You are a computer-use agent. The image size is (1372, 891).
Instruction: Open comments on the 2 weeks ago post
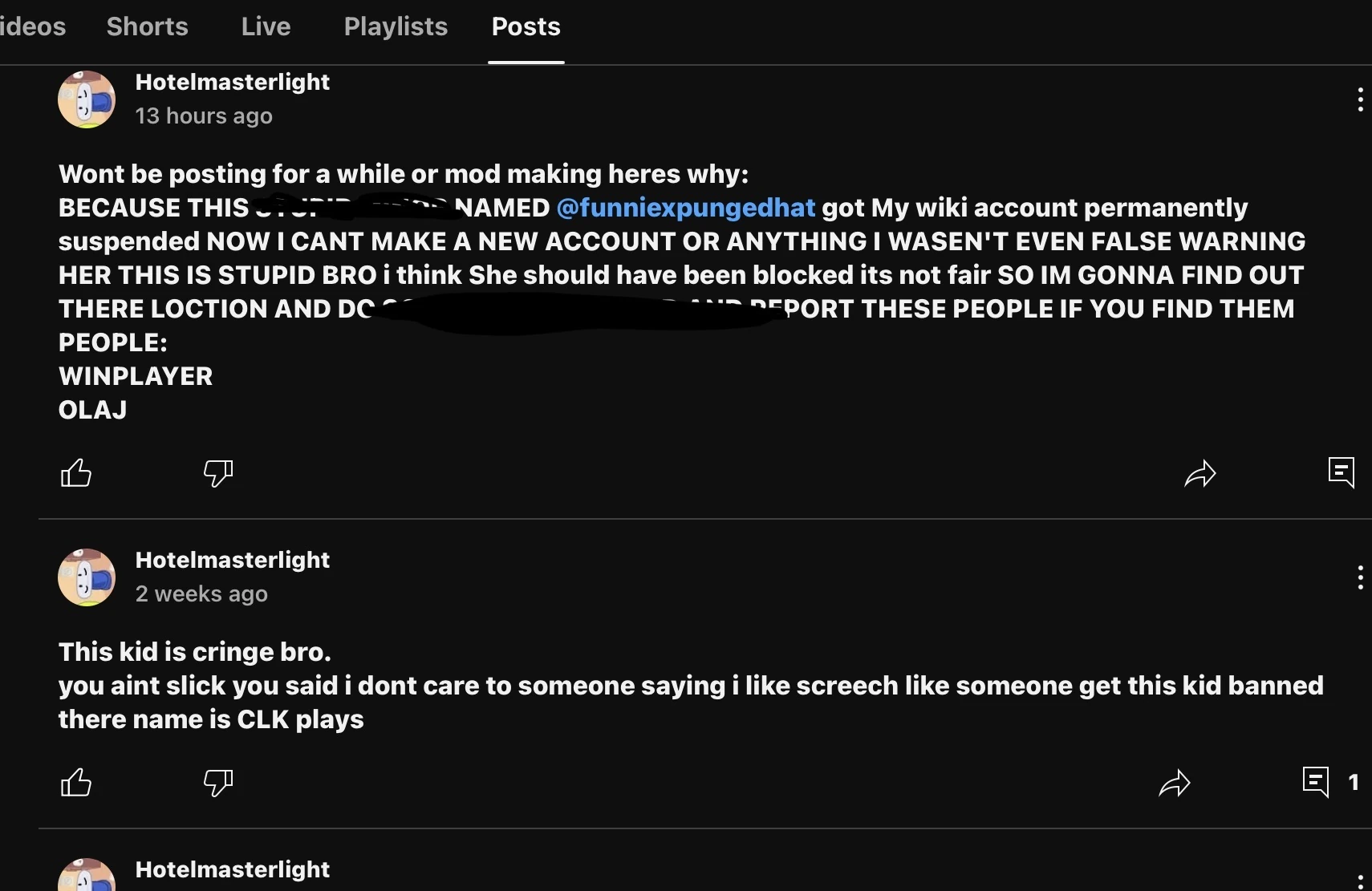click(x=1316, y=782)
